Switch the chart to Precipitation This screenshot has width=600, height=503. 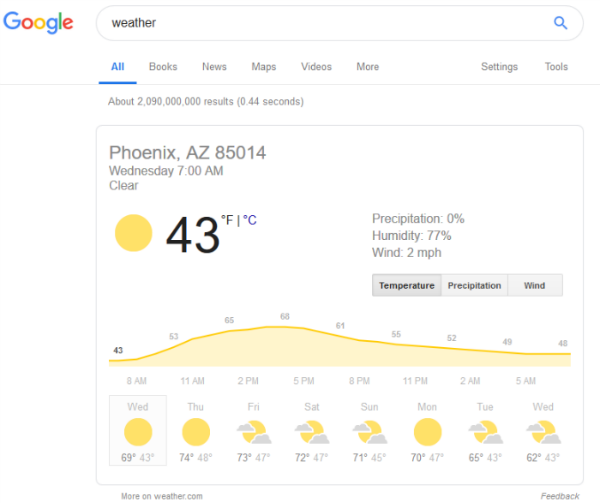(474, 285)
